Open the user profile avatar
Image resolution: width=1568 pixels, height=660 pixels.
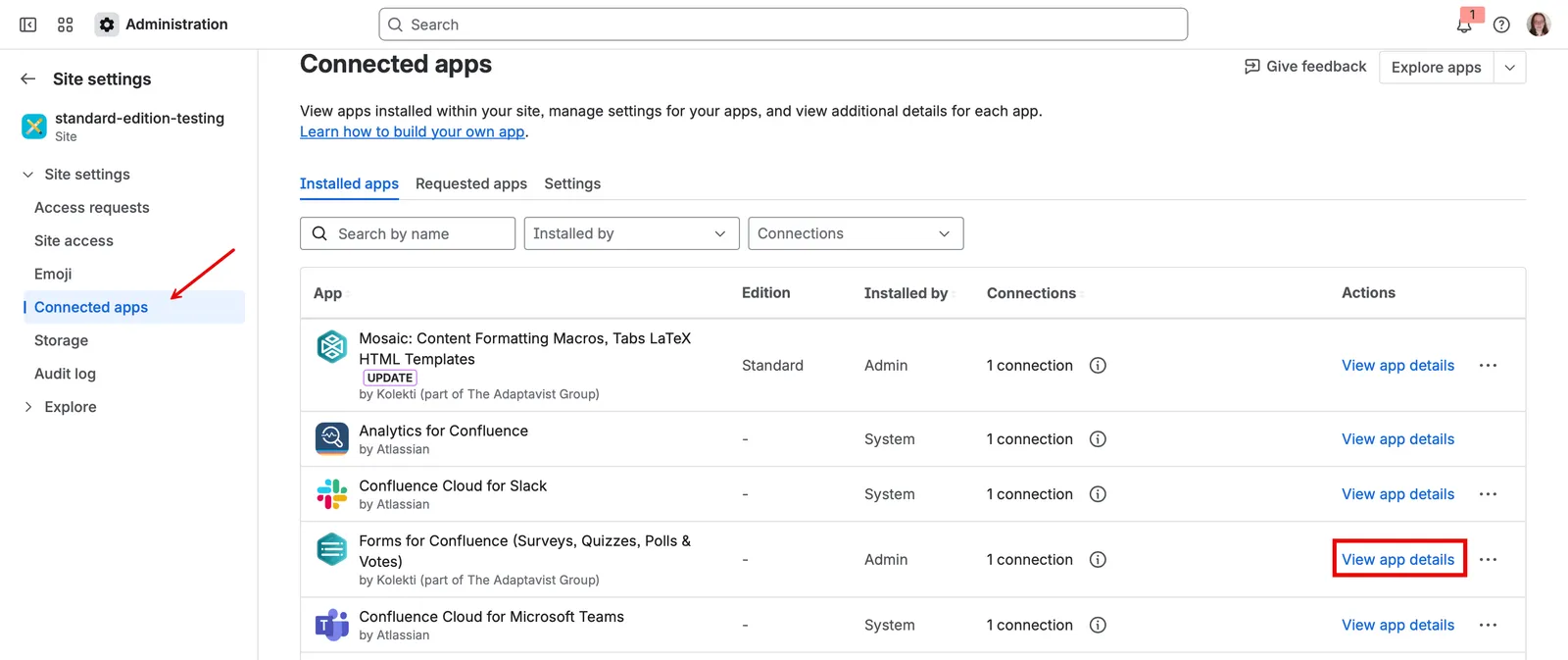click(1539, 25)
